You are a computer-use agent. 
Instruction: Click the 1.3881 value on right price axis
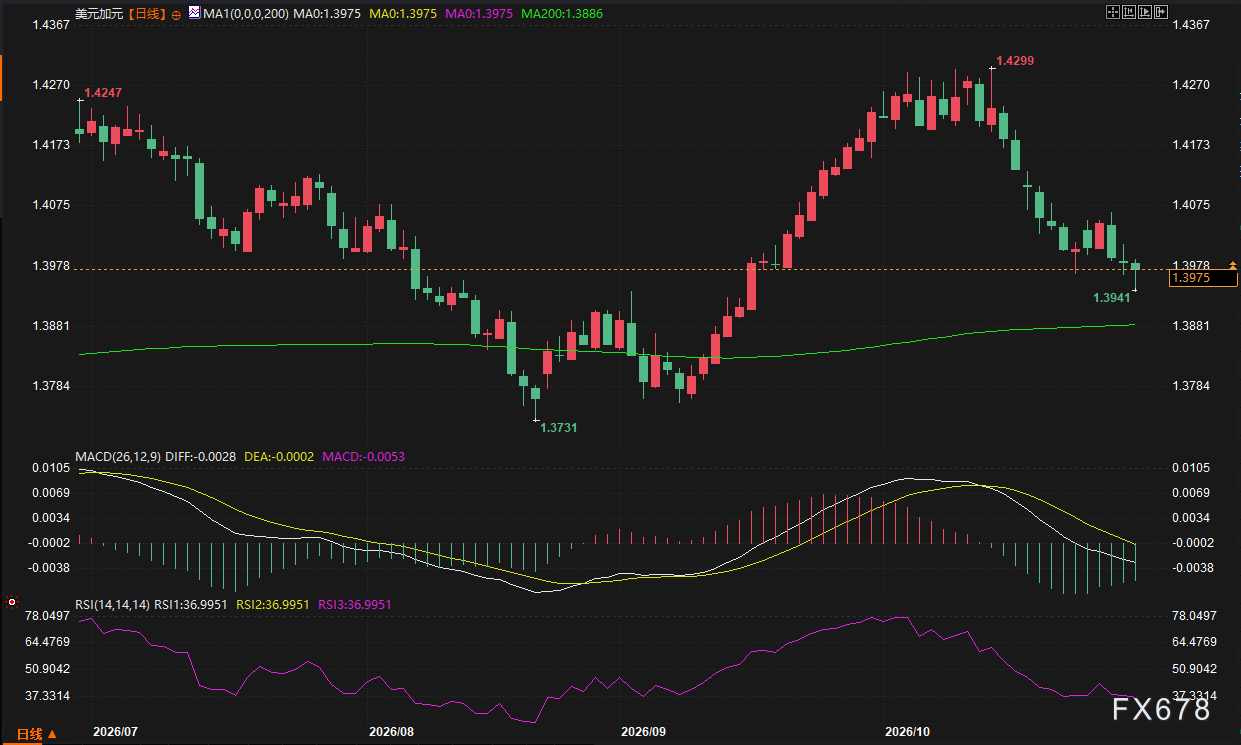click(1191, 326)
